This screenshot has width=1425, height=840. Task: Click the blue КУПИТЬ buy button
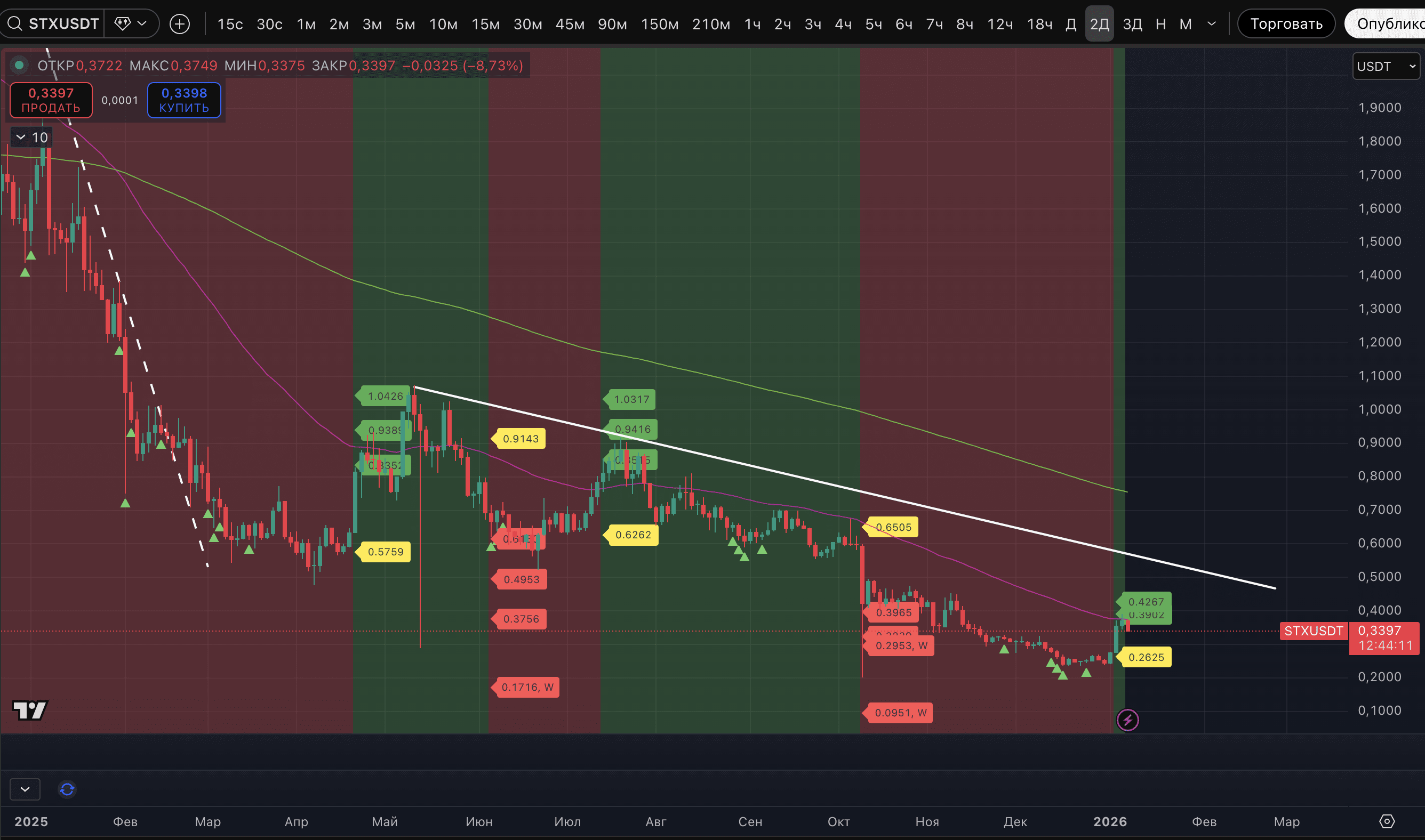pos(184,100)
